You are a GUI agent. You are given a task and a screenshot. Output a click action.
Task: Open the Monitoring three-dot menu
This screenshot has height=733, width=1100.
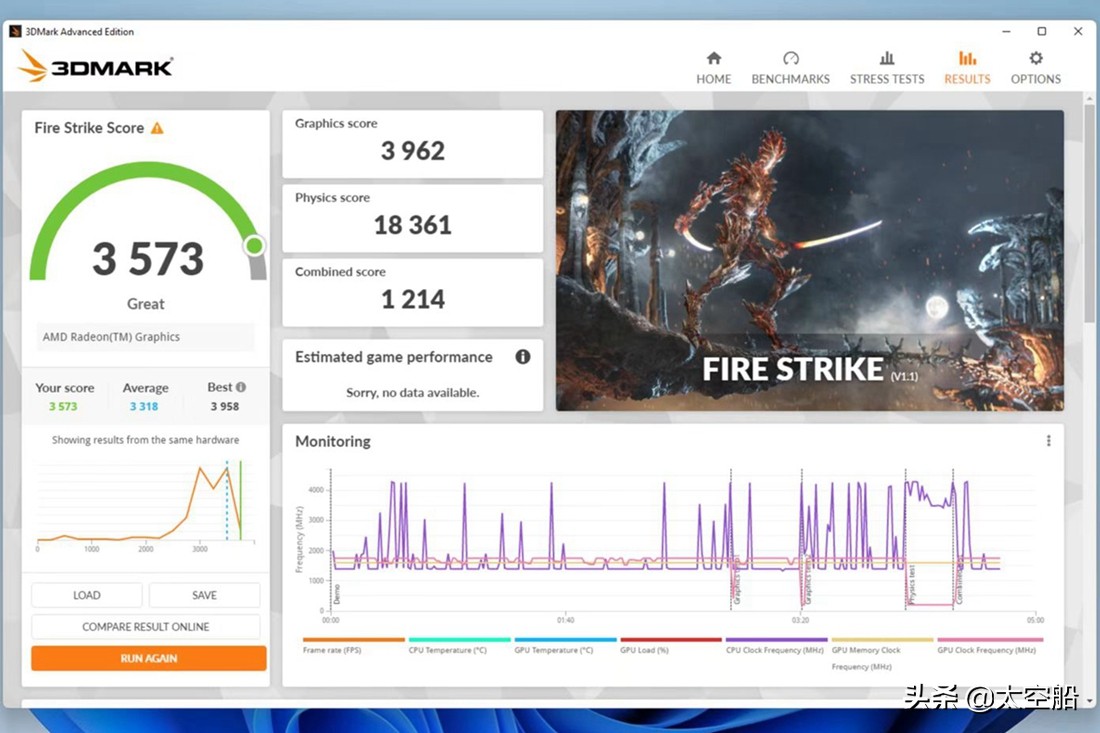1048,441
